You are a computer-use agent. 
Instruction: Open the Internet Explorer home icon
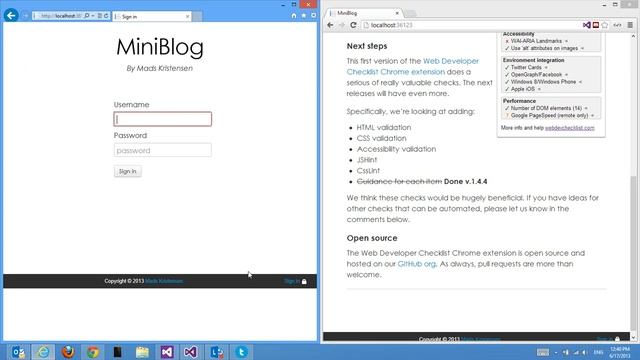pyautogui.click(x=294, y=16)
